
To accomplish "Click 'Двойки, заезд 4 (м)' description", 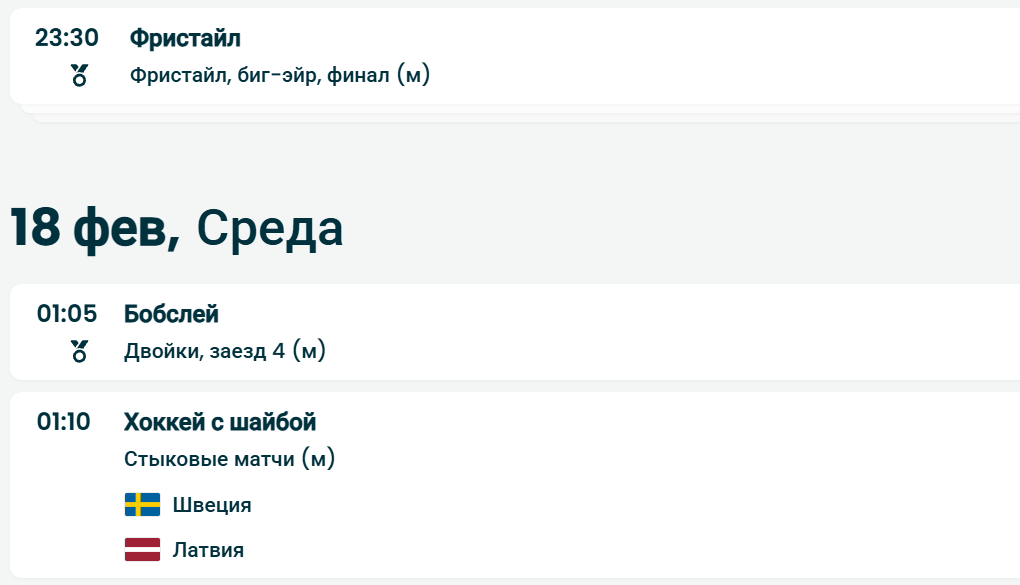I will pyautogui.click(x=225, y=351).
